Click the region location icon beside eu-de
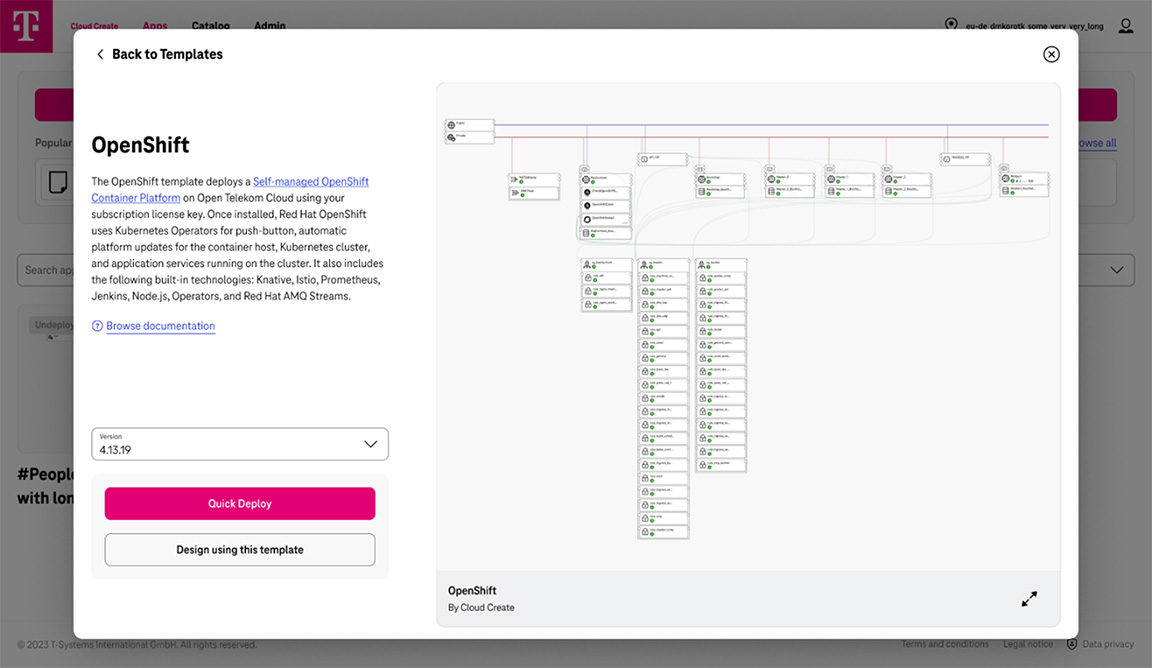 950,25
